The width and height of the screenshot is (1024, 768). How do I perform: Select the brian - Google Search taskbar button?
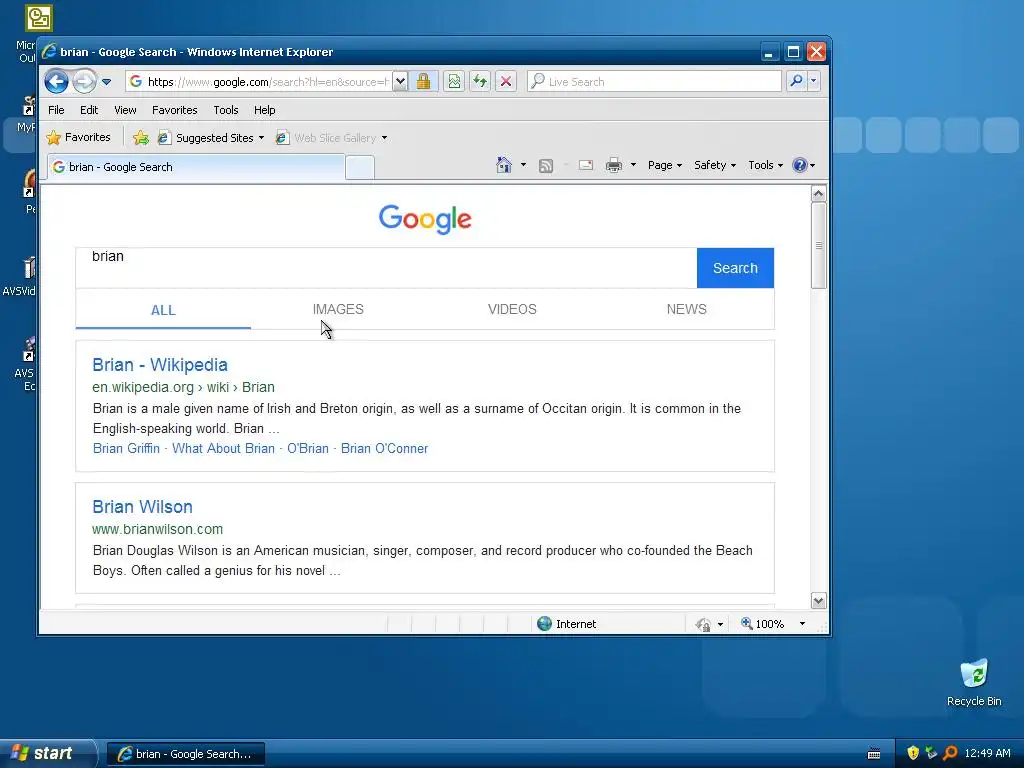pos(186,754)
